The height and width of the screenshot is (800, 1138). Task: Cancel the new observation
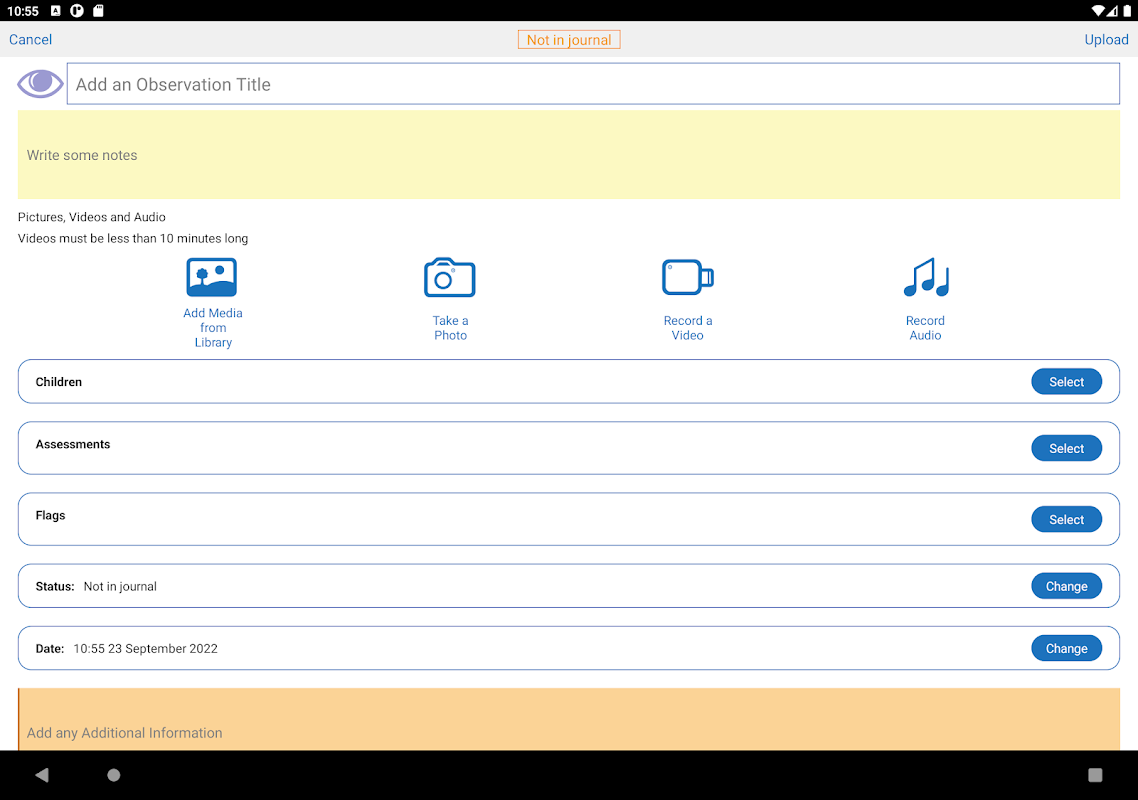[x=30, y=39]
